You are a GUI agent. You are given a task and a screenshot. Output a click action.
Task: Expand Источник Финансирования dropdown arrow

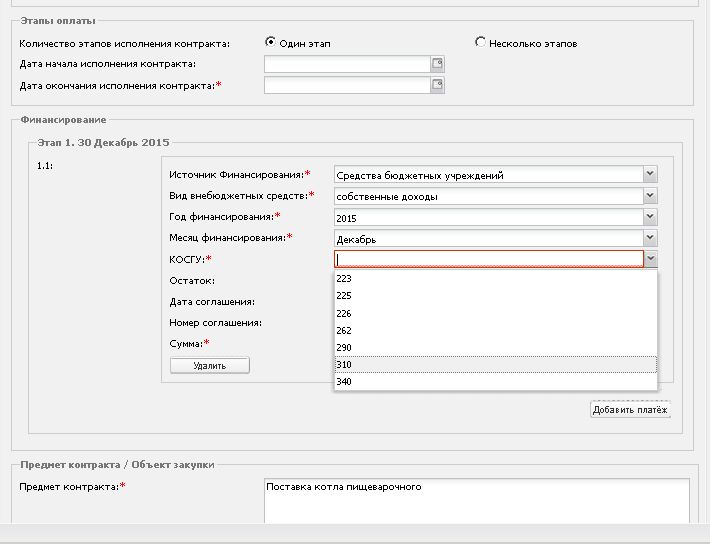[650, 174]
